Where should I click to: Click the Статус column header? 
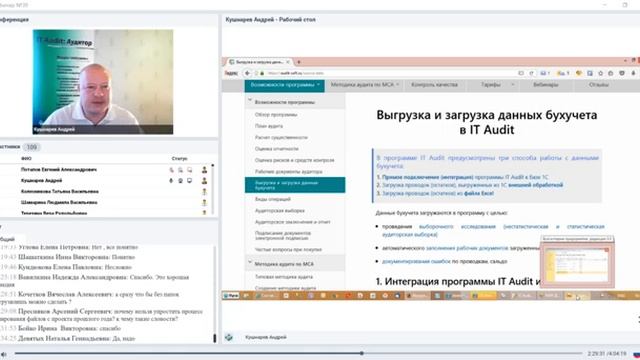pyautogui.click(x=180, y=158)
